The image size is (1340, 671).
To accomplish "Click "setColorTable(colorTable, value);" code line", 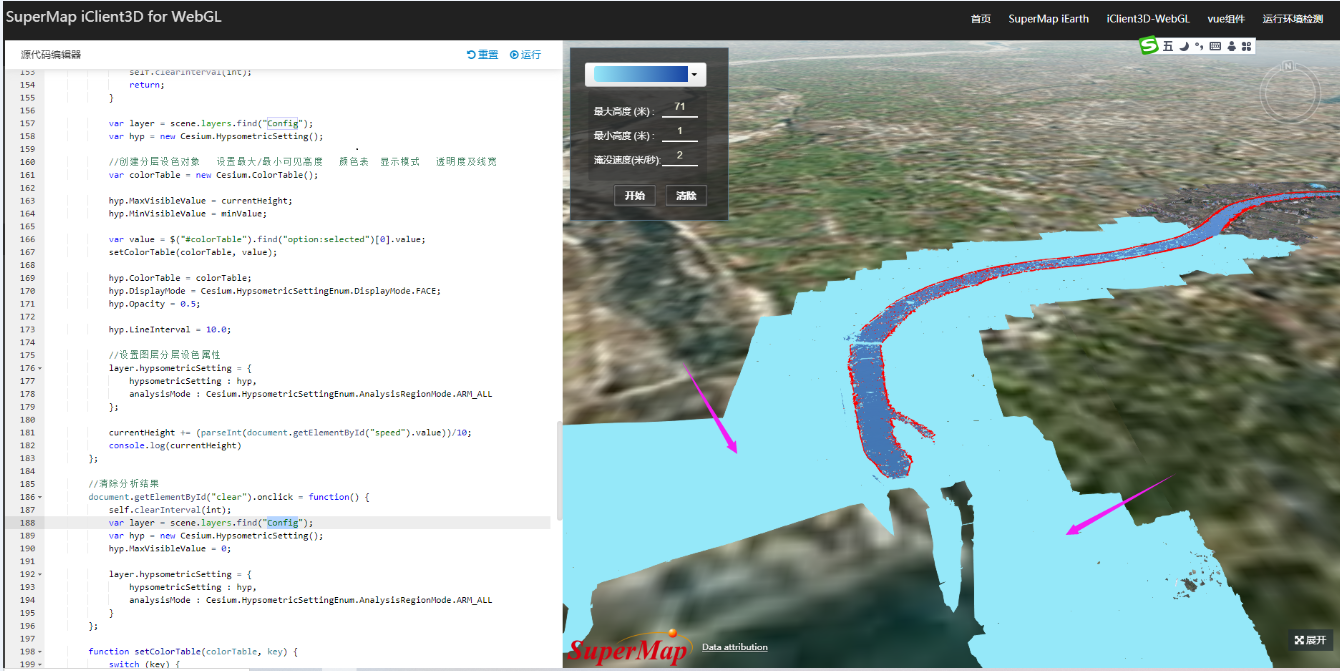I will coord(192,252).
